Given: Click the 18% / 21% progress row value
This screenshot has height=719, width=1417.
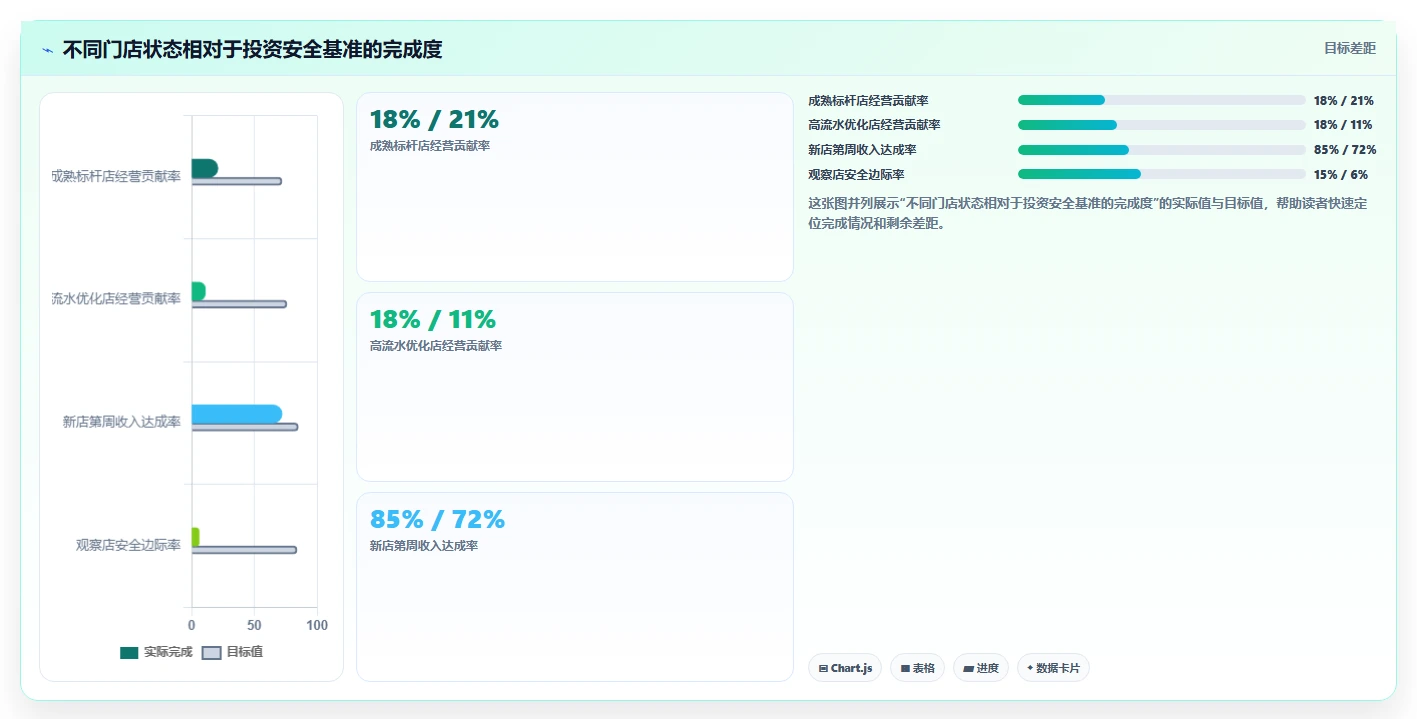Looking at the screenshot, I should tap(1343, 100).
